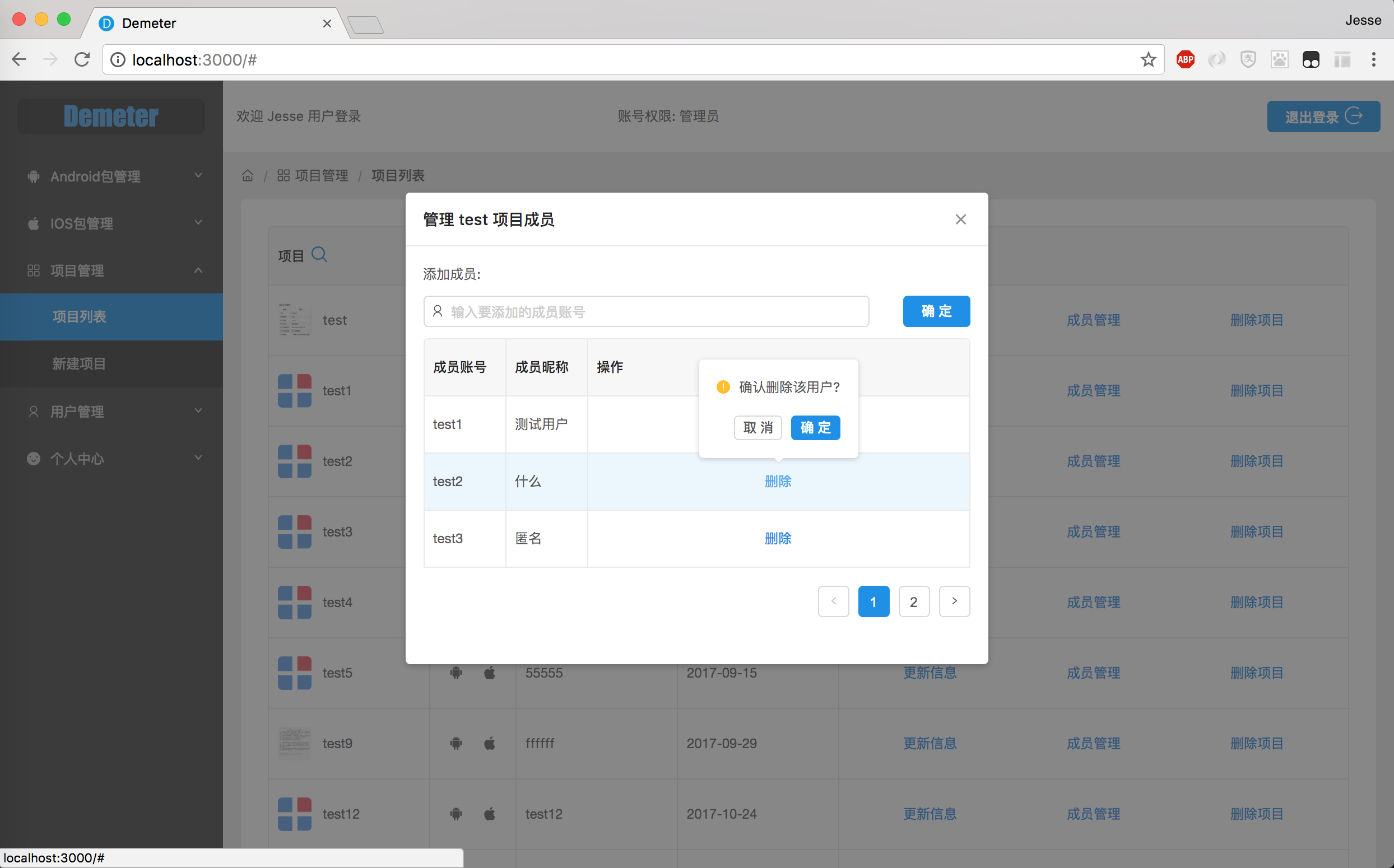This screenshot has width=1394, height=868.
Task: Click the Adblock Plus extension icon
Action: [1185, 59]
